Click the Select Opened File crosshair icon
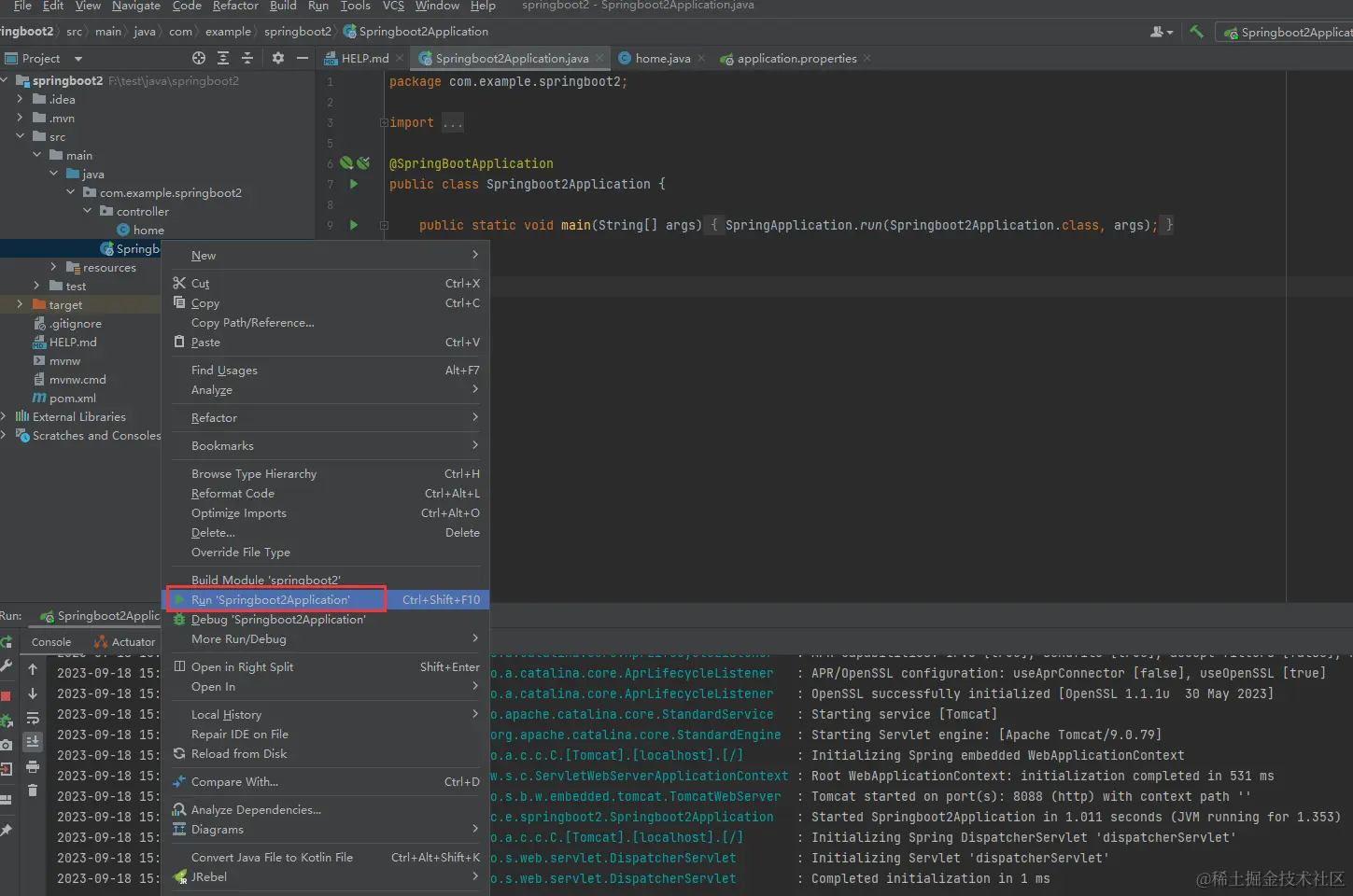Screen dimensions: 1353x896 click(x=198, y=58)
